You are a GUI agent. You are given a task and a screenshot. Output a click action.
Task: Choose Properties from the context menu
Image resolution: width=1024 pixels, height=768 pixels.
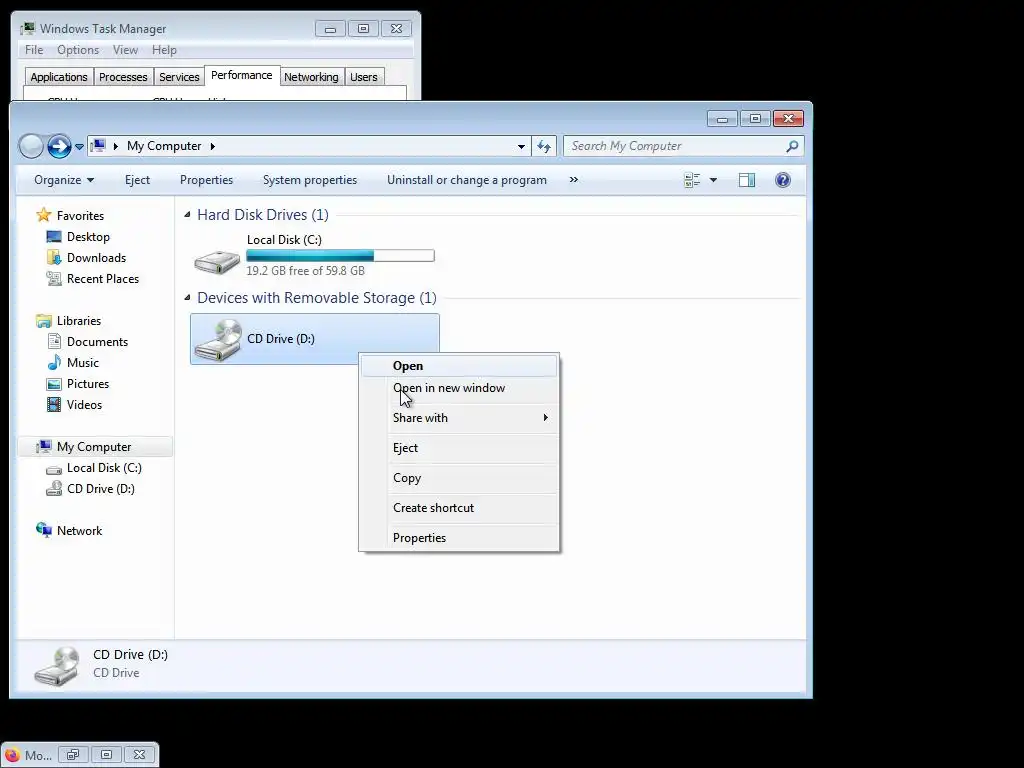(x=459, y=537)
